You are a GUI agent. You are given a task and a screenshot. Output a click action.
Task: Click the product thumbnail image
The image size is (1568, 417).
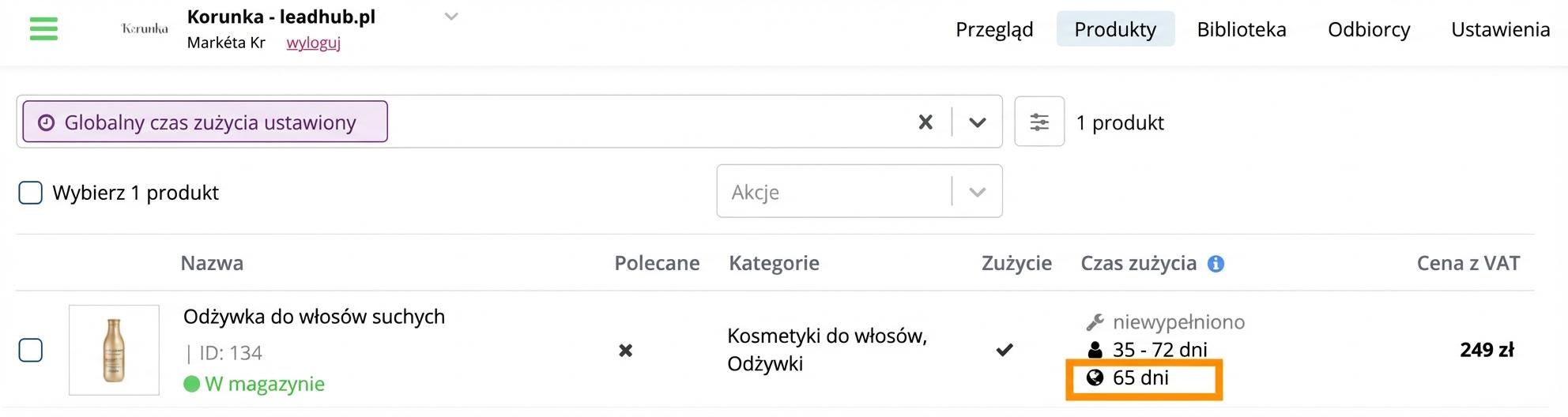114,350
